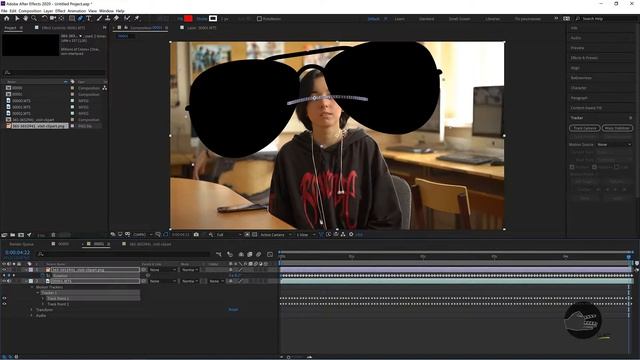This screenshot has height=360, width=640.
Task: Click the Track Camera button
Action: click(x=584, y=128)
